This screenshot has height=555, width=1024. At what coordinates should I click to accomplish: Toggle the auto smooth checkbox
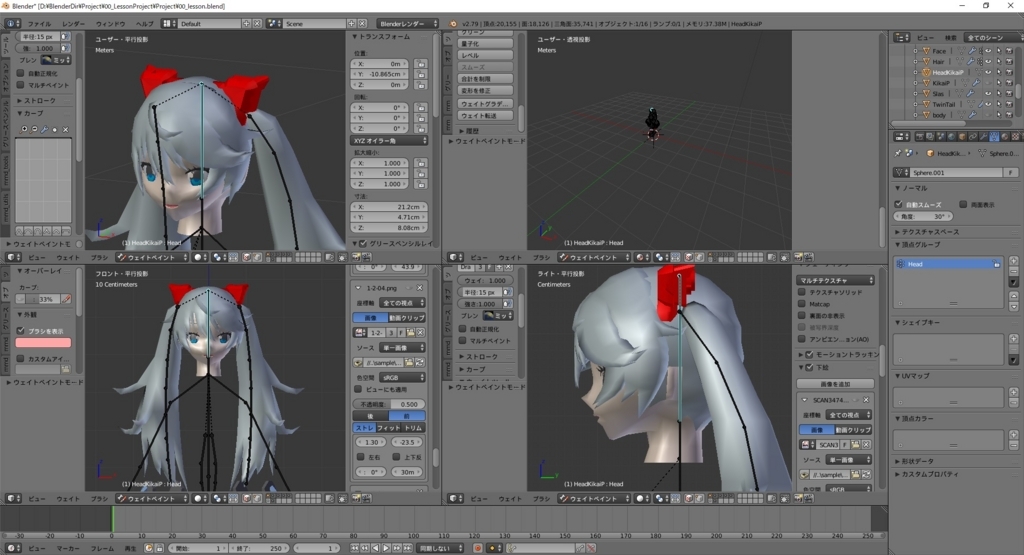point(899,204)
